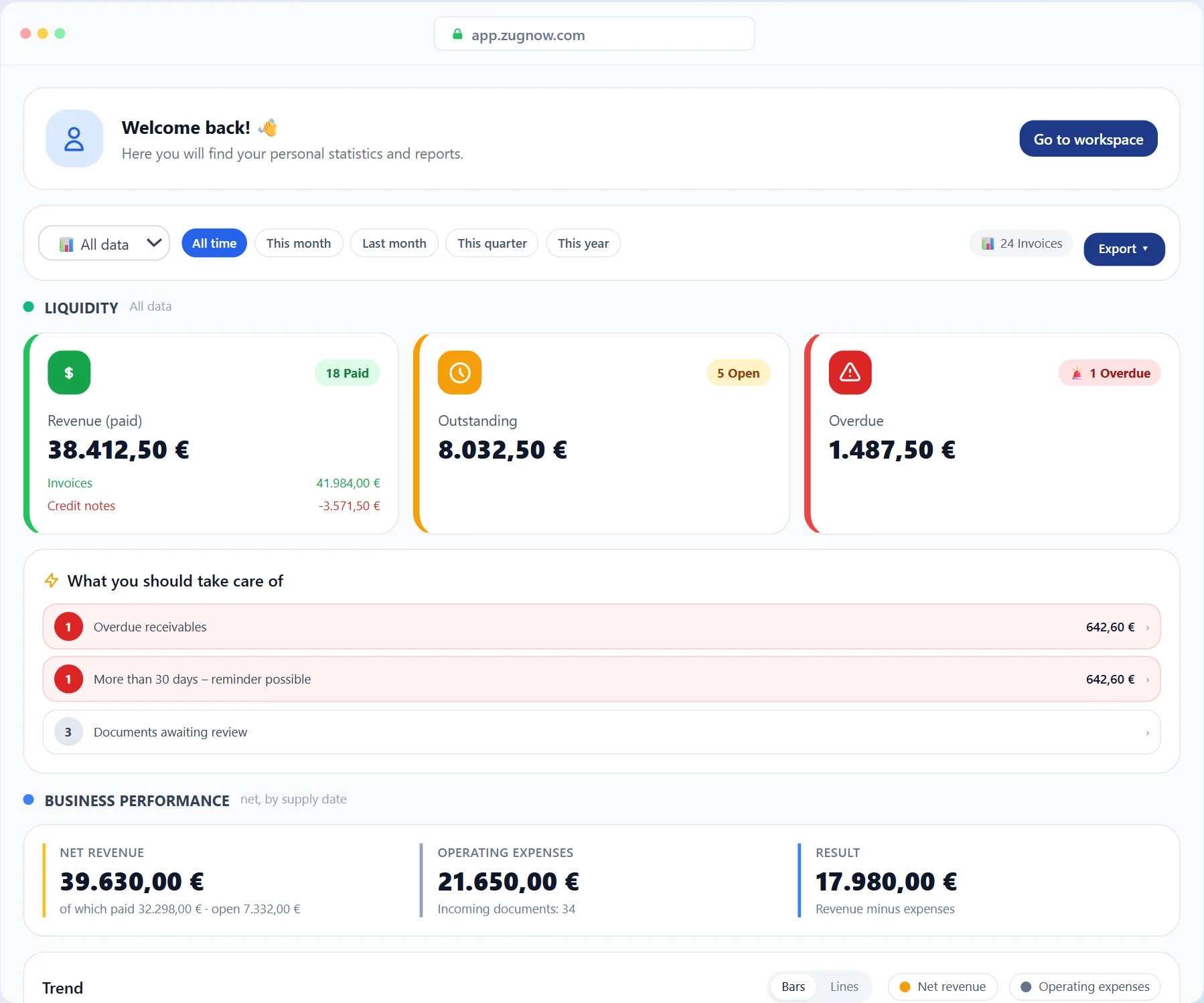1204x1003 pixels.
Task: Click Documents awaiting review text
Action: point(170,732)
